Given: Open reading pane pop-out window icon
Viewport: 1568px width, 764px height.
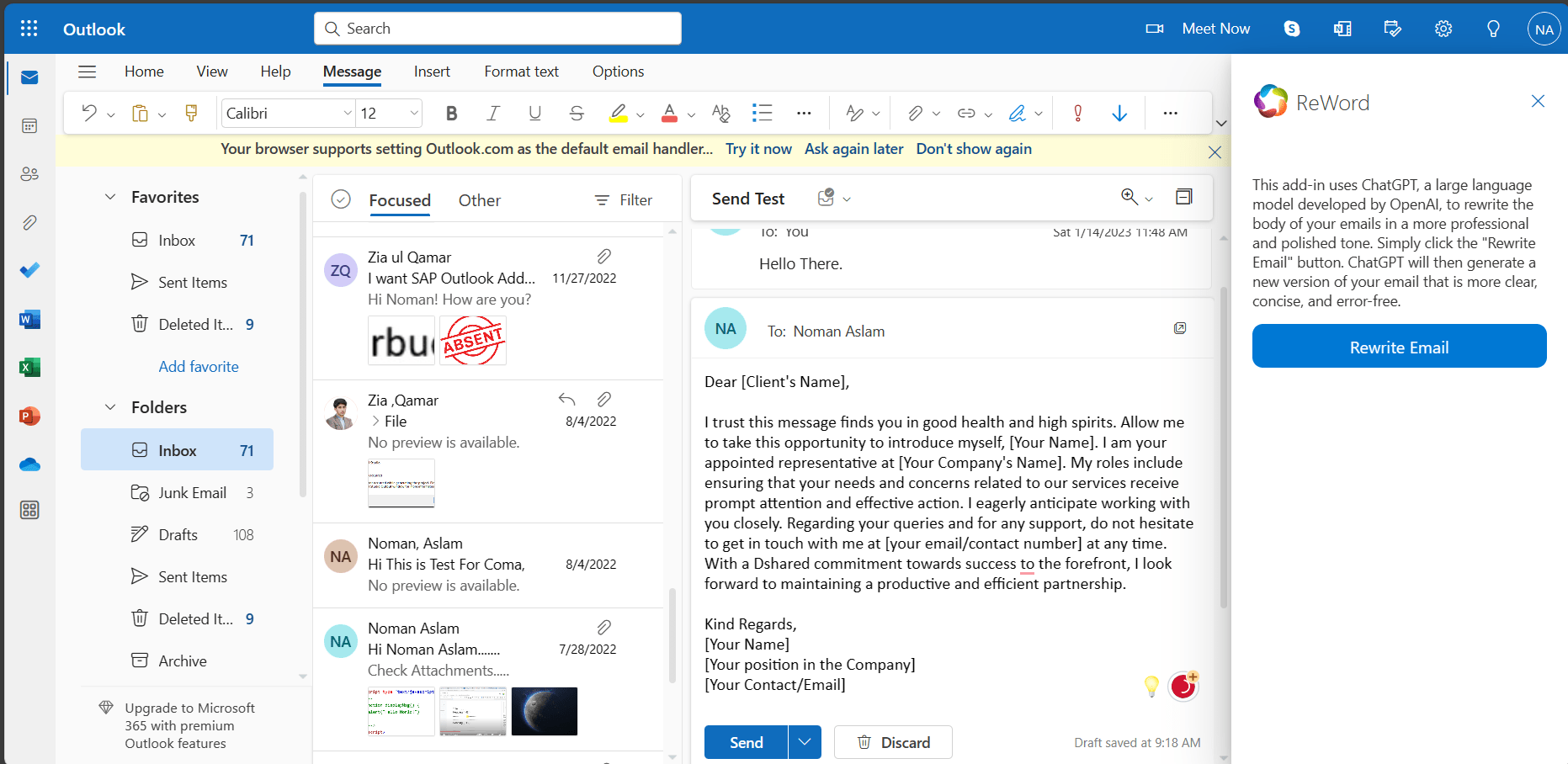Looking at the screenshot, I should tap(1184, 197).
